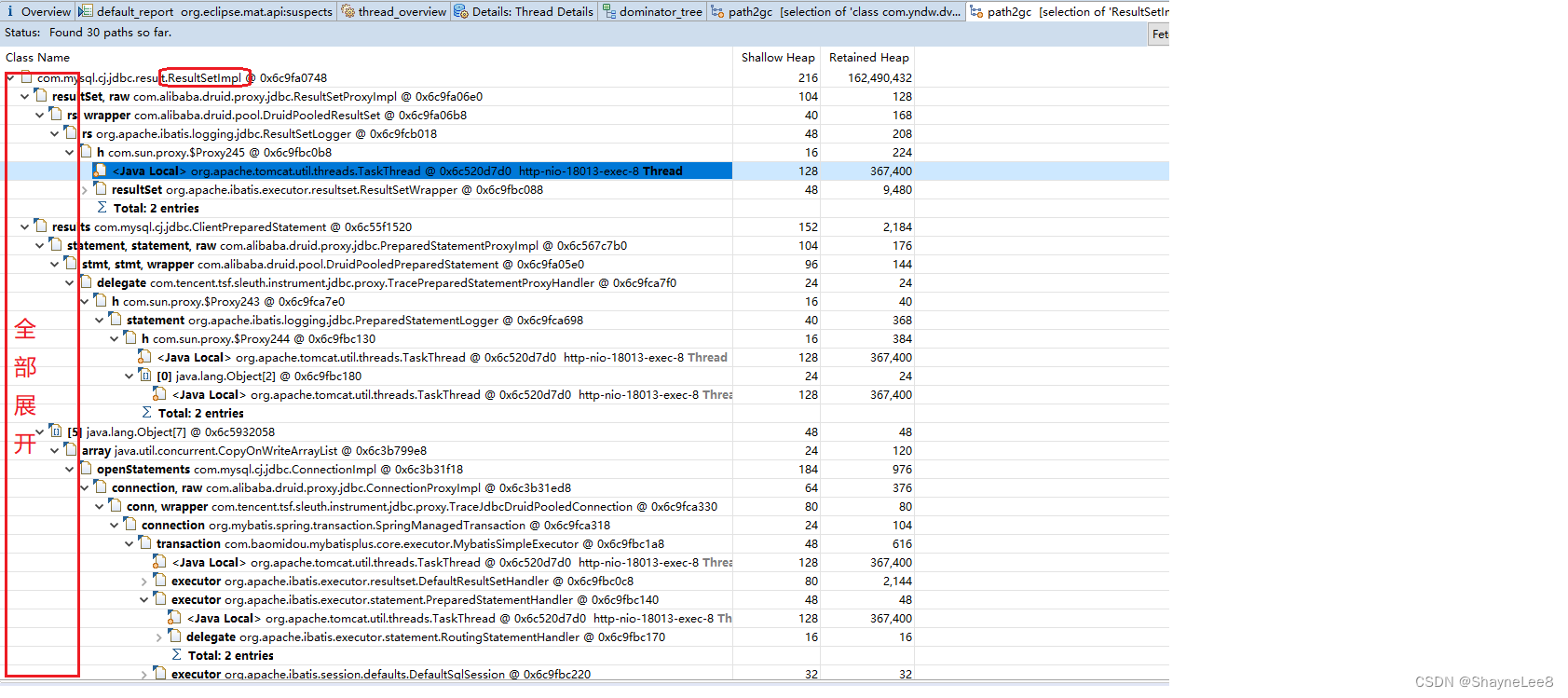Collapse the ResultSetLogger tree node
The height and width of the screenshot is (698, 1568).
(55, 133)
